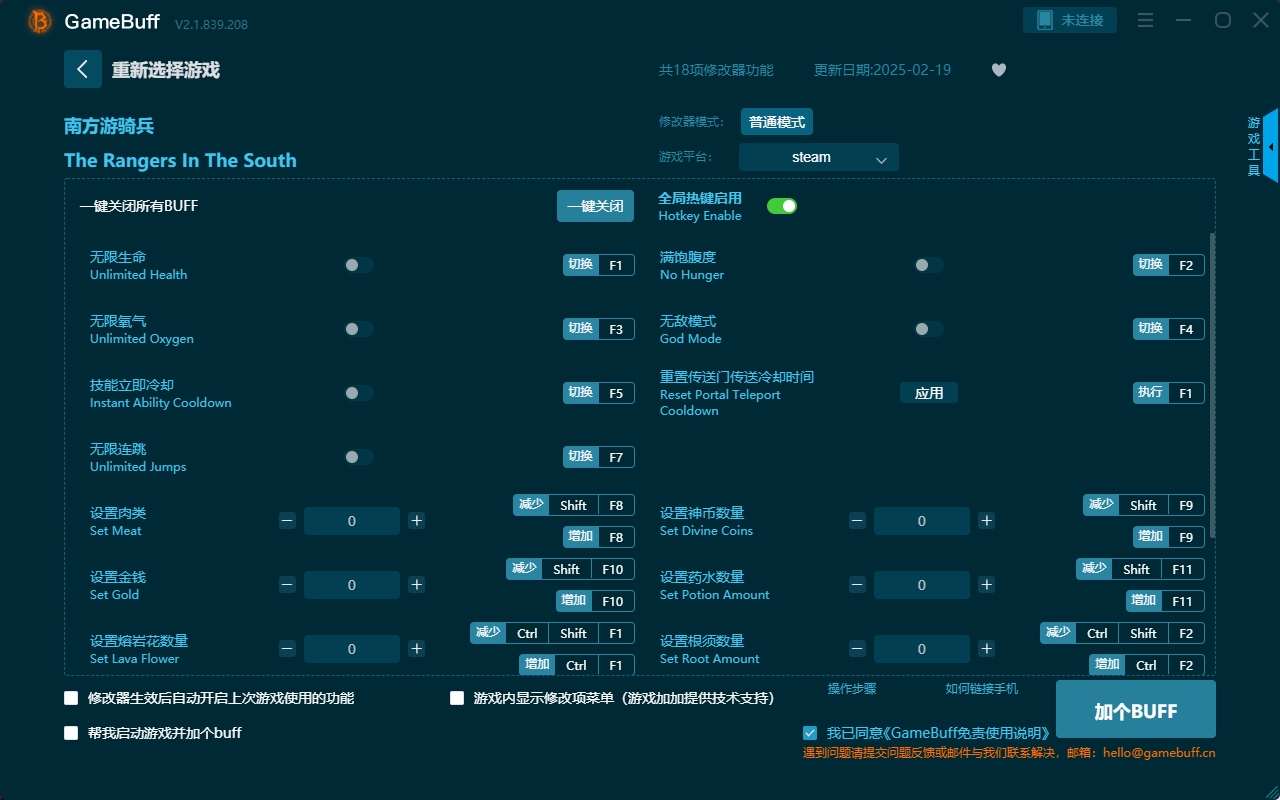Click the 加个BUFF button
1280x800 pixels.
[1135, 709]
